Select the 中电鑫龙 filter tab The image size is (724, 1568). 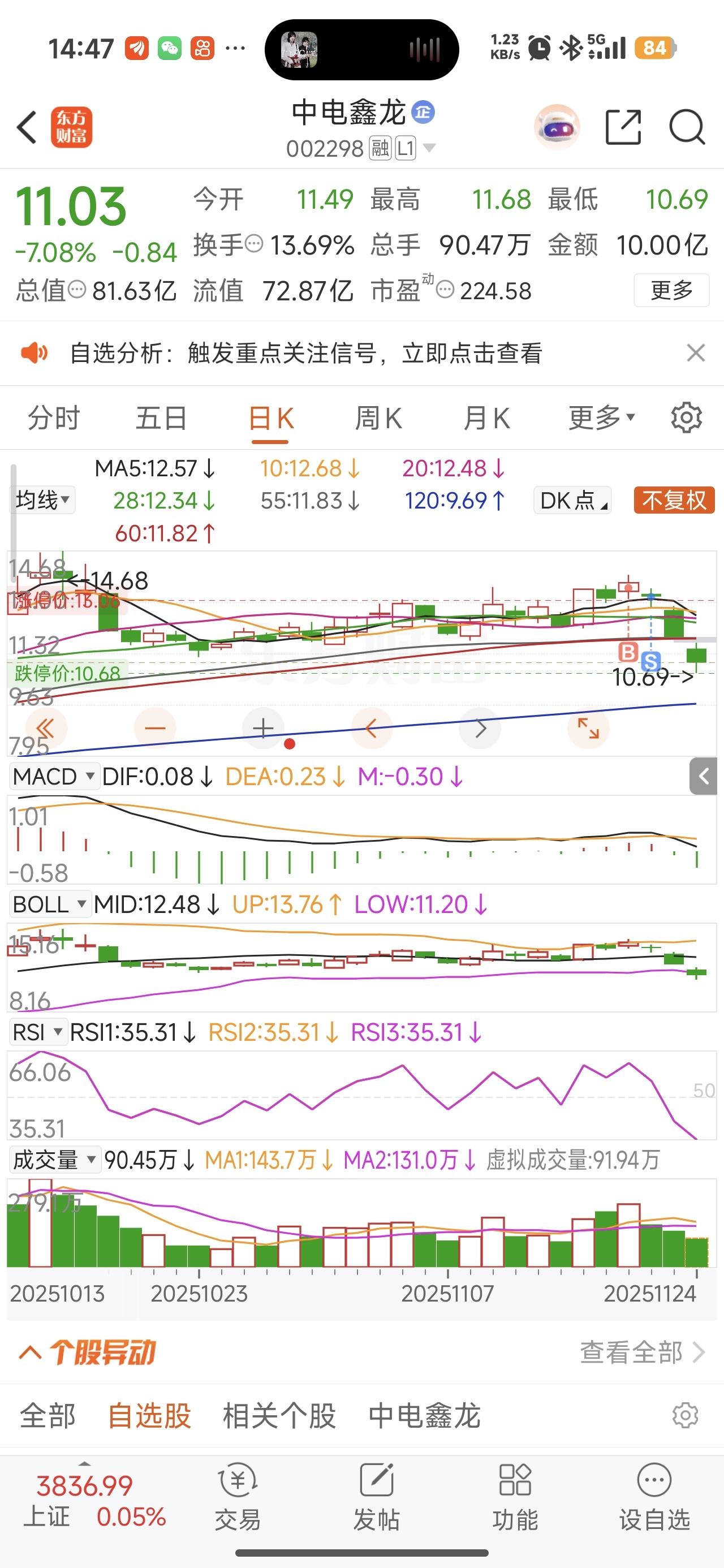pyautogui.click(x=425, y=1415)
